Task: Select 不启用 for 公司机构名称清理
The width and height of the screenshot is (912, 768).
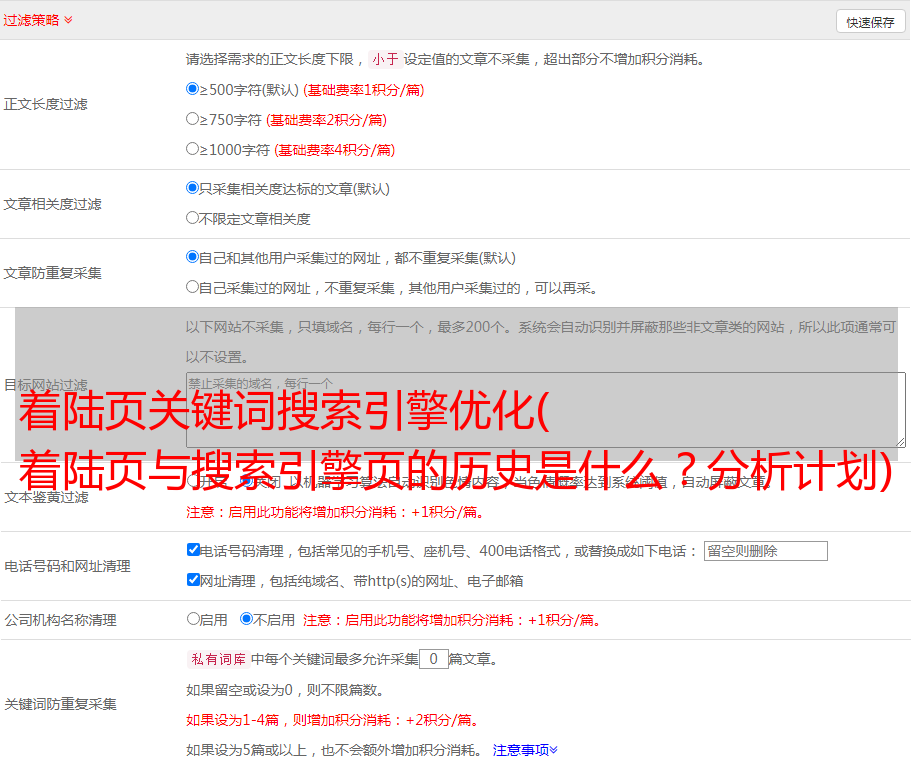Action: coord(246,619)
